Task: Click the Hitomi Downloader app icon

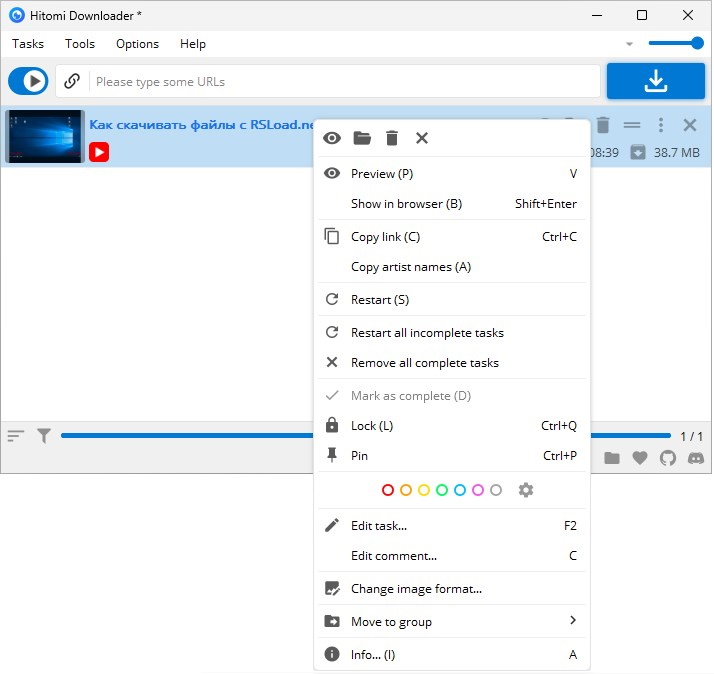Action: pyautogui.click(x=17, y=15)
